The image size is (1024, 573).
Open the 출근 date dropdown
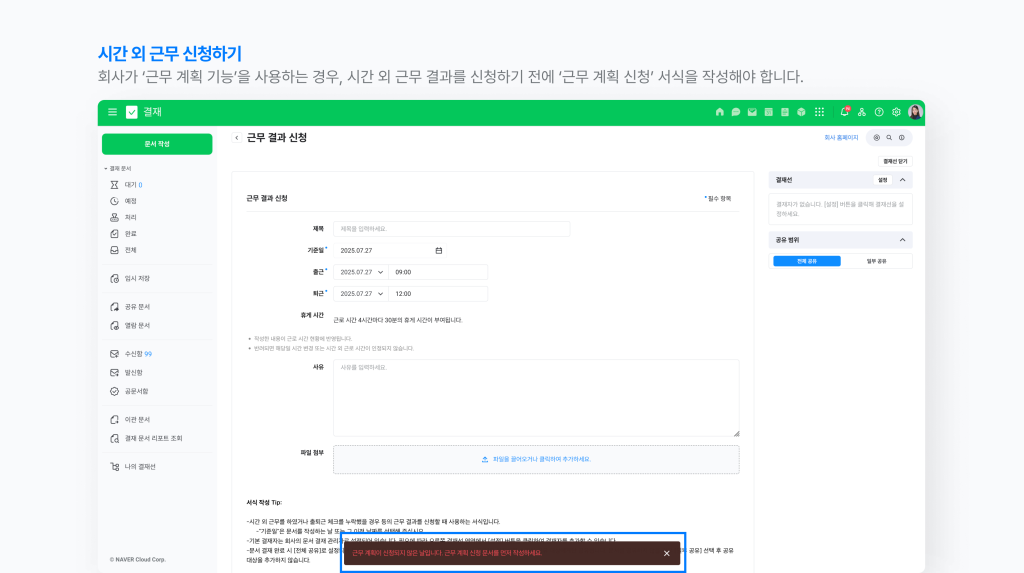tap(361, 272)
